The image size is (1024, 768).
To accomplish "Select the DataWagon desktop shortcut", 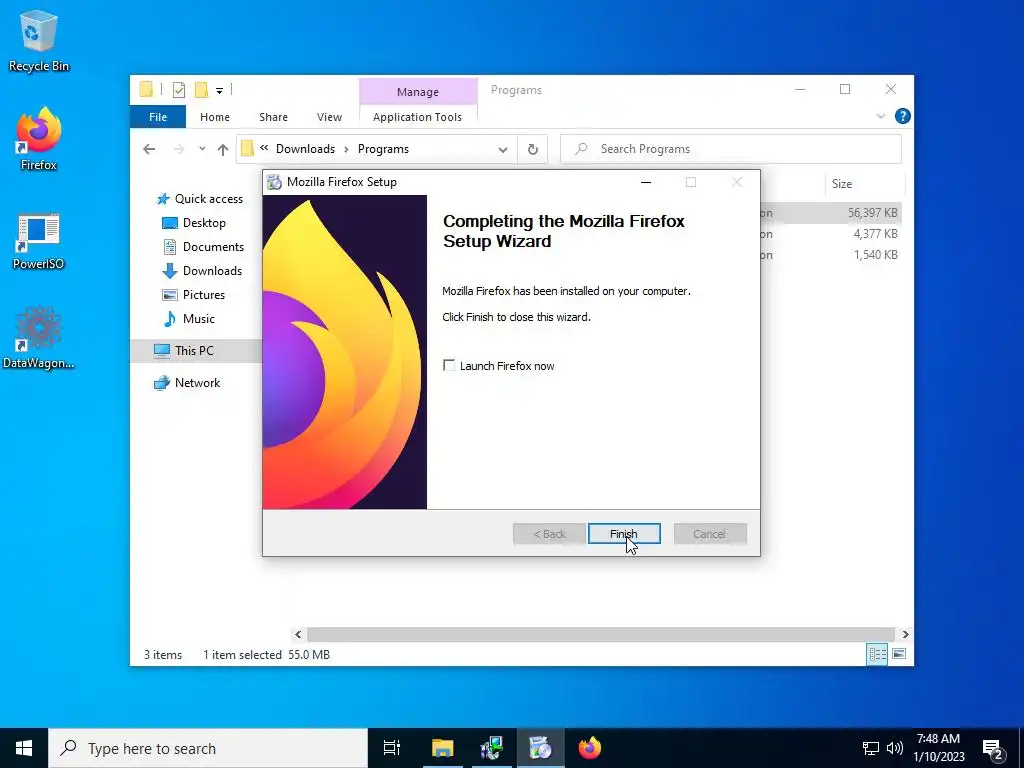I will (39, 338).
